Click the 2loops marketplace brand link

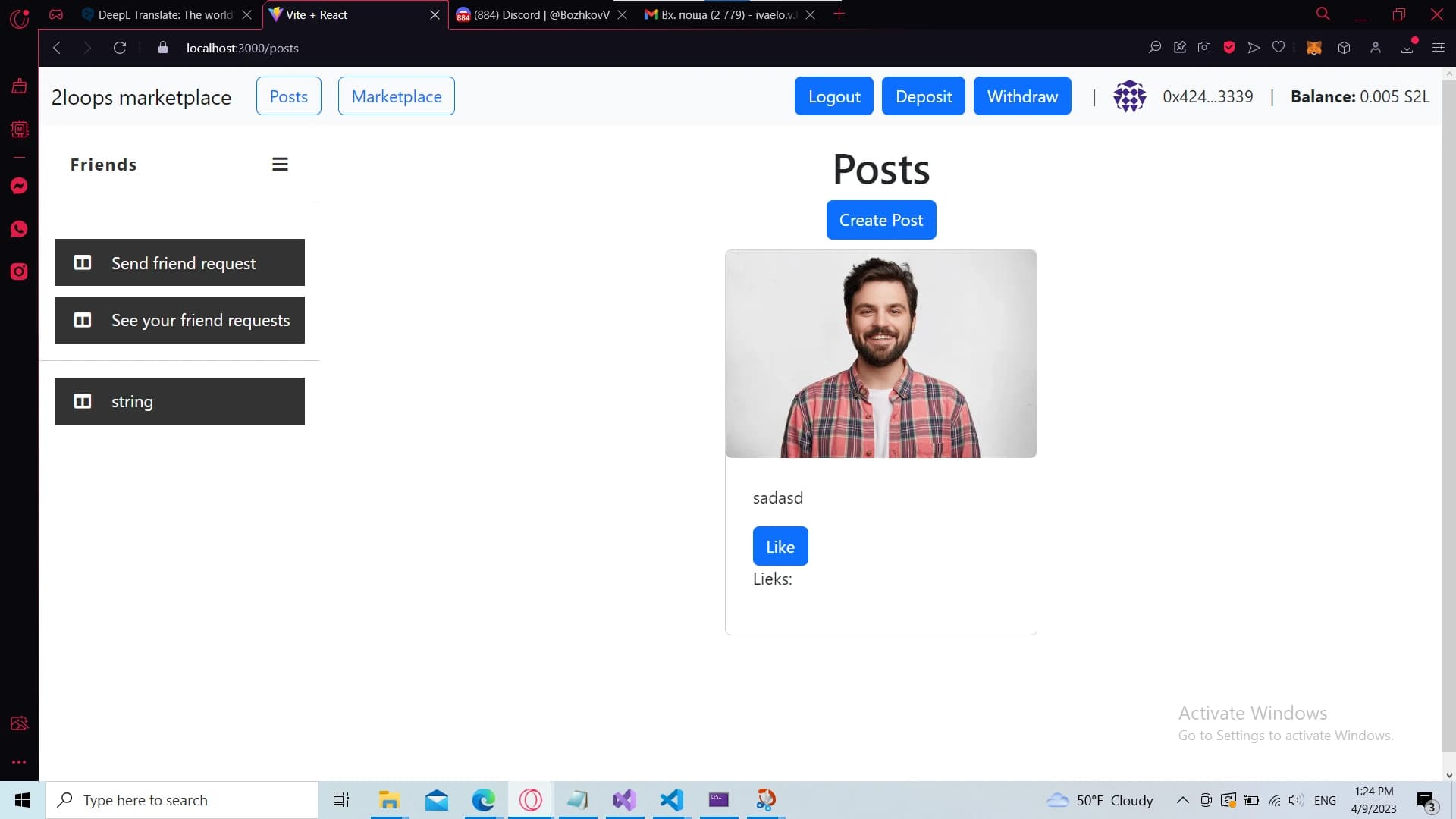coord(141,97)
